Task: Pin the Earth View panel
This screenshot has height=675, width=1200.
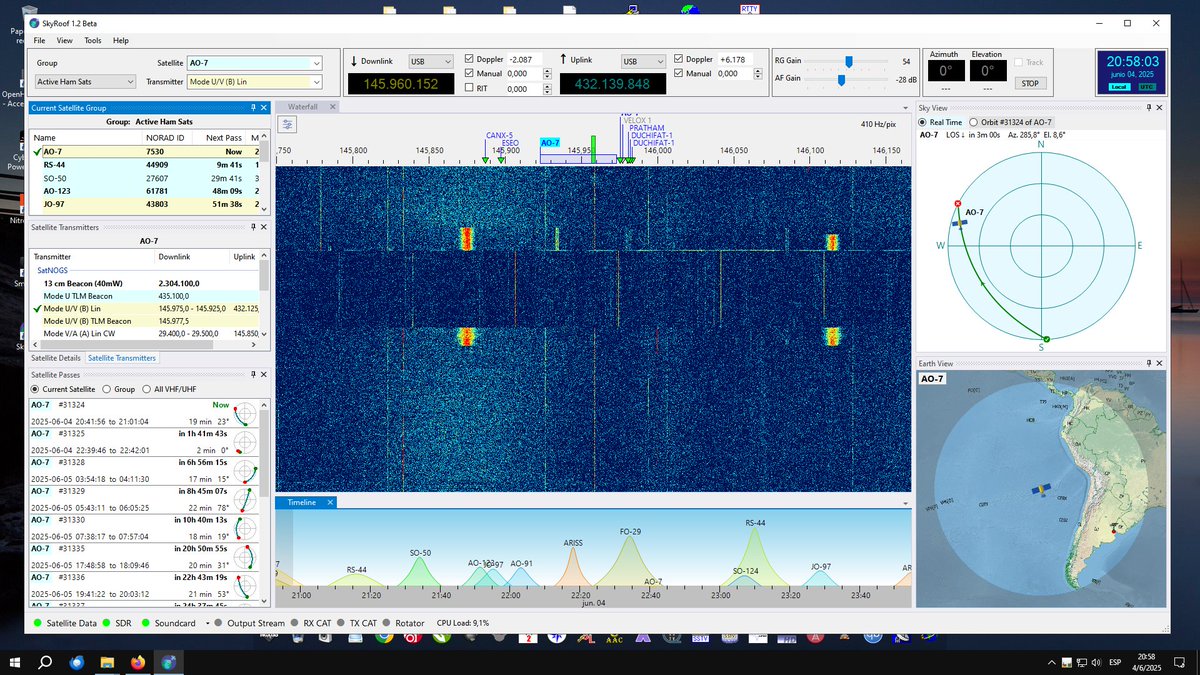Action: click(x=1148, y=363)
